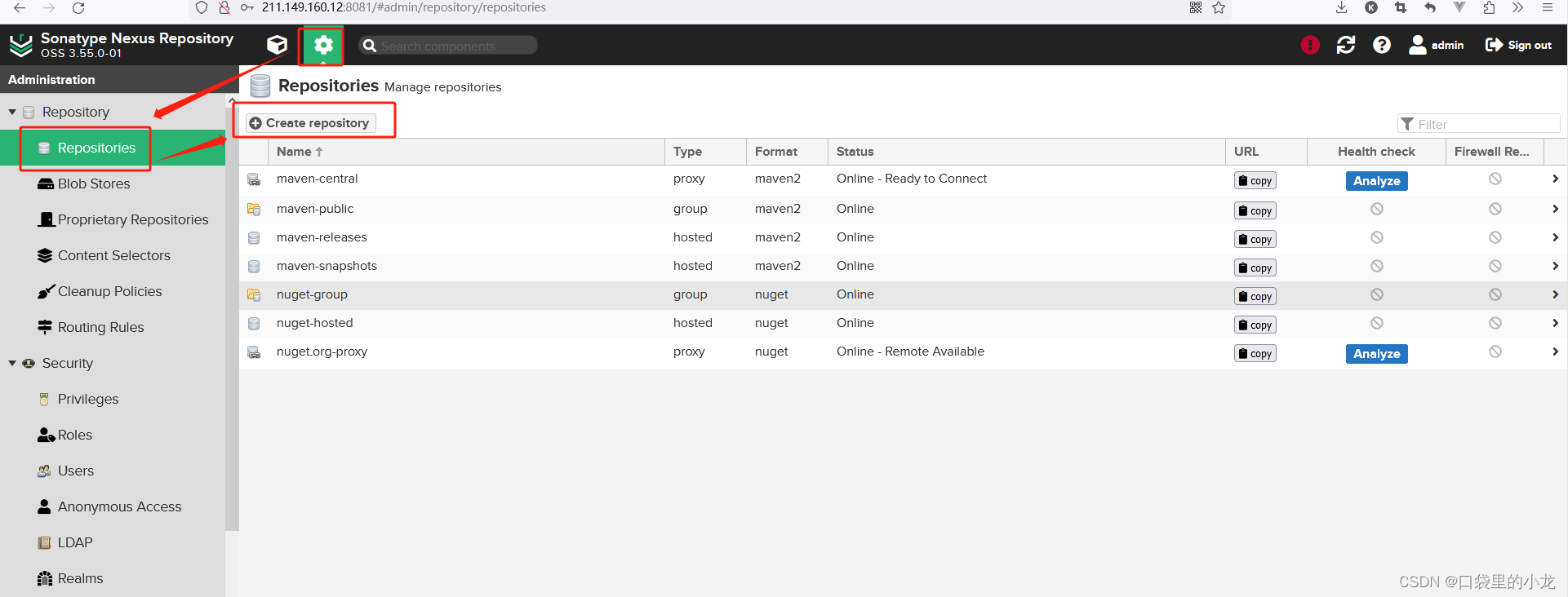
Task: Copy URL of nuget-hosted
Action: (1255, 325)
